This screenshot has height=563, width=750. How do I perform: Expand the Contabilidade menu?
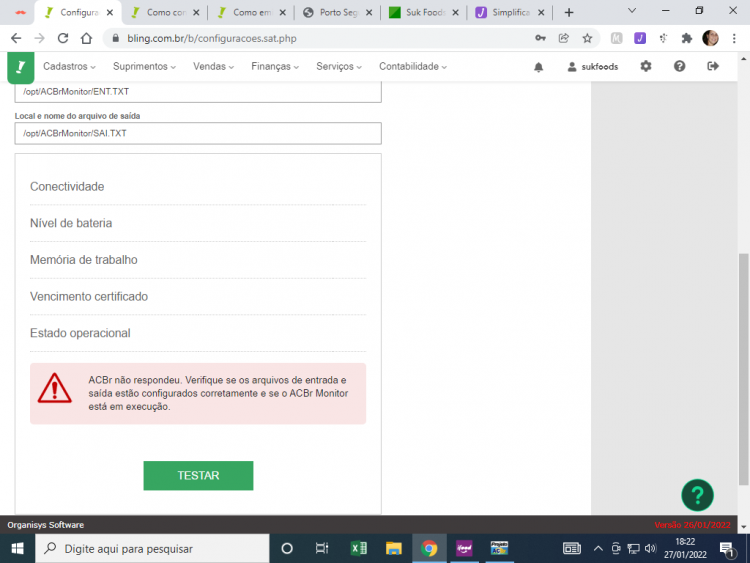pos(413,66)
